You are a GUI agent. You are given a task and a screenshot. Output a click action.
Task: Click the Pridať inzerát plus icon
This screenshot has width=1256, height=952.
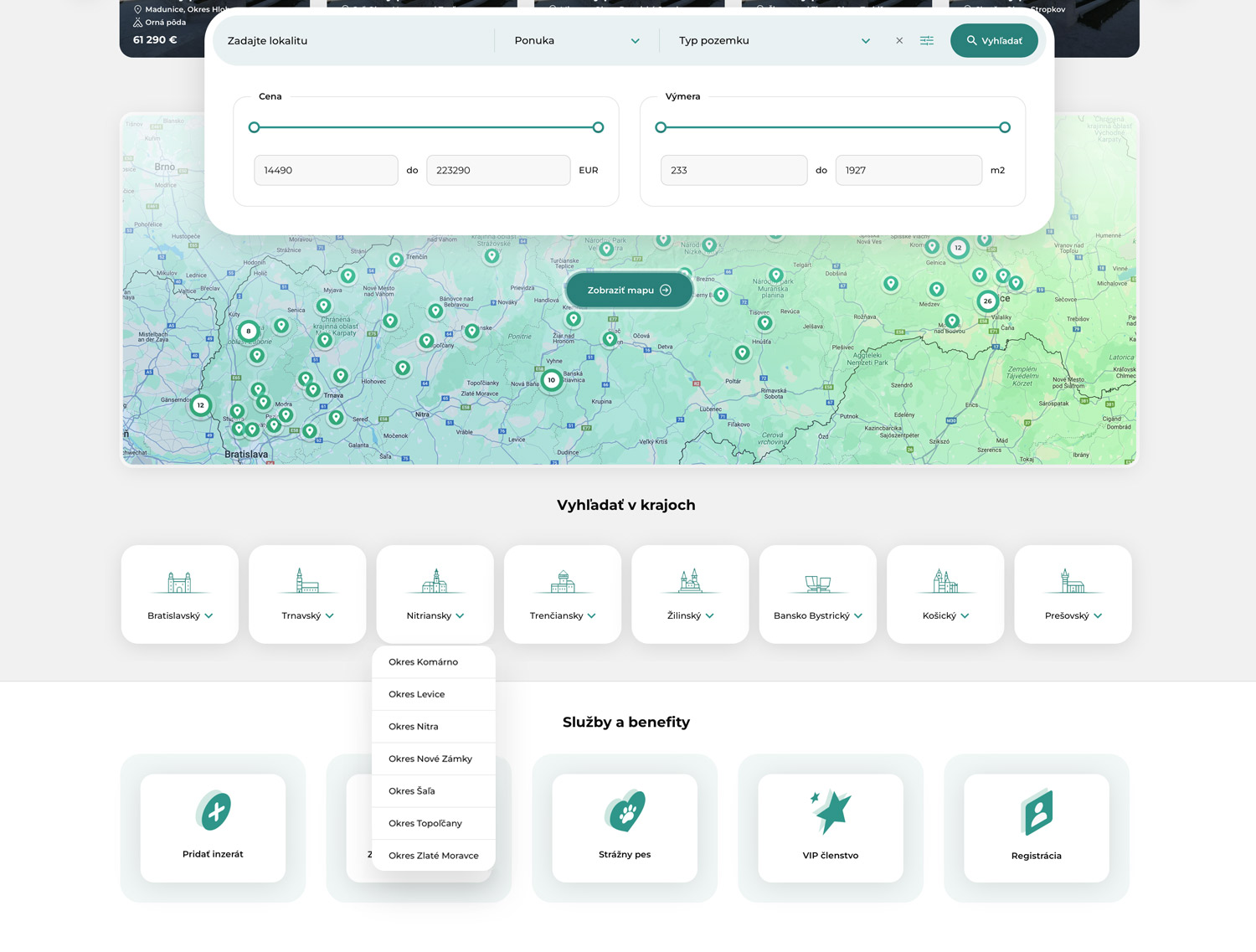click(214, 810)
